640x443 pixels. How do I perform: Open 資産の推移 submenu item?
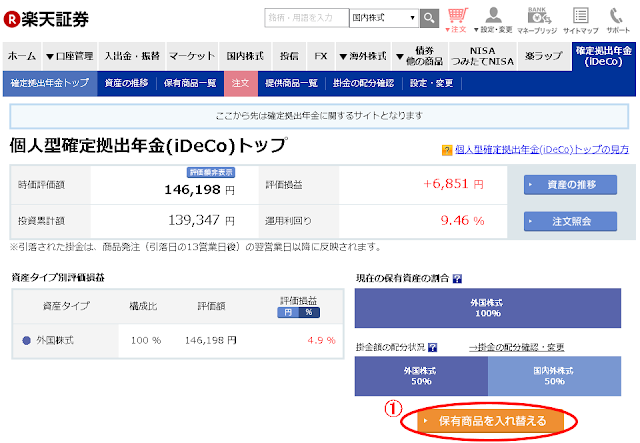tap(127, 83)
